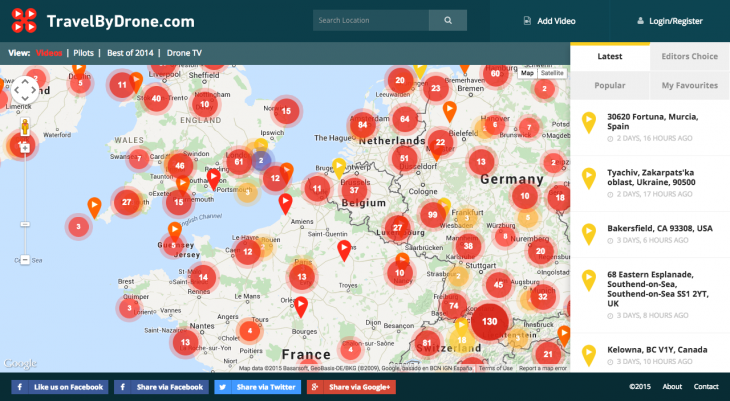
Task: Open the cluster marker numbered 130
Action: [x=490, y=322]
